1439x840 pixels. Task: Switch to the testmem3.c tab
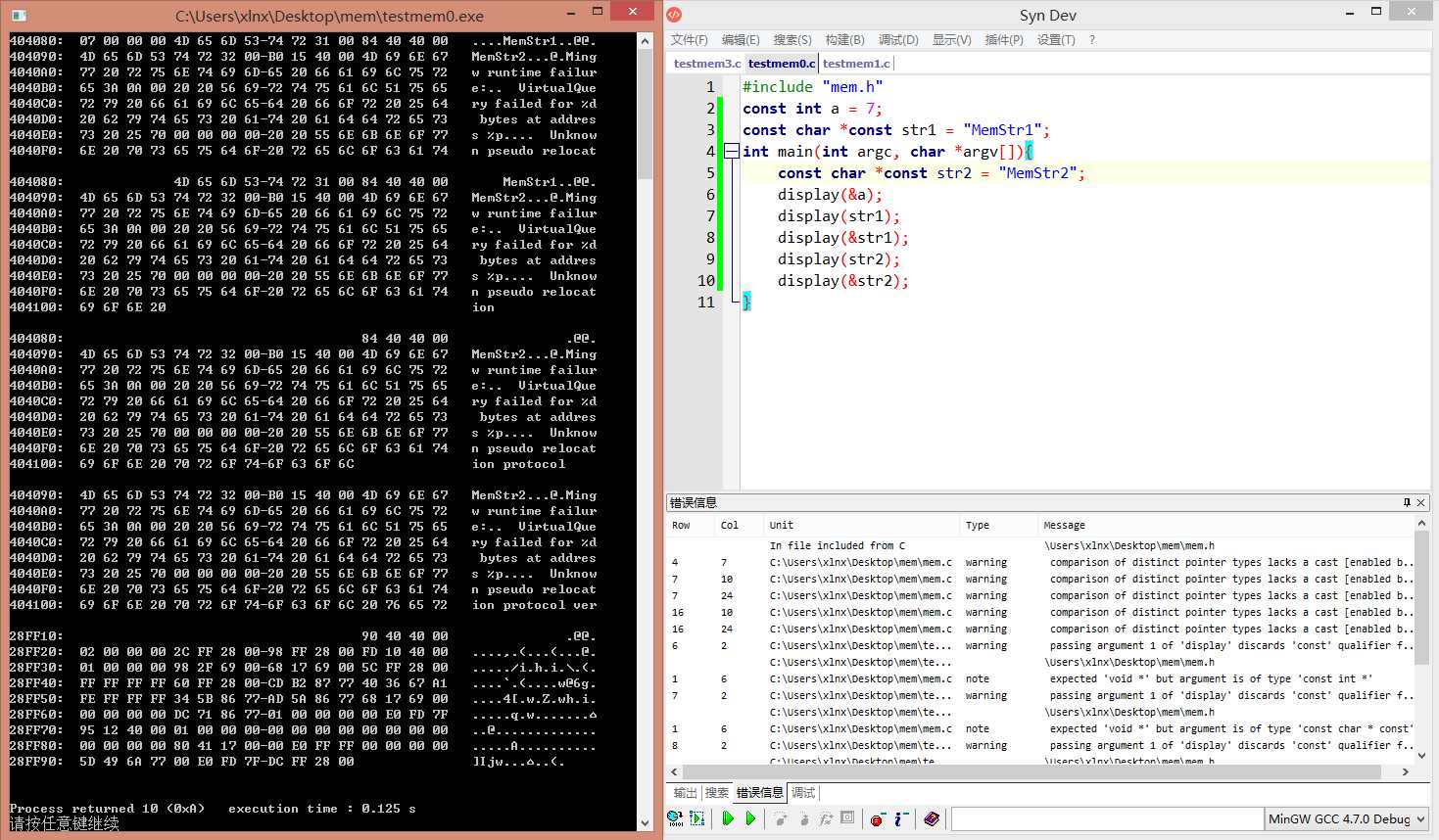pos(707,64)
